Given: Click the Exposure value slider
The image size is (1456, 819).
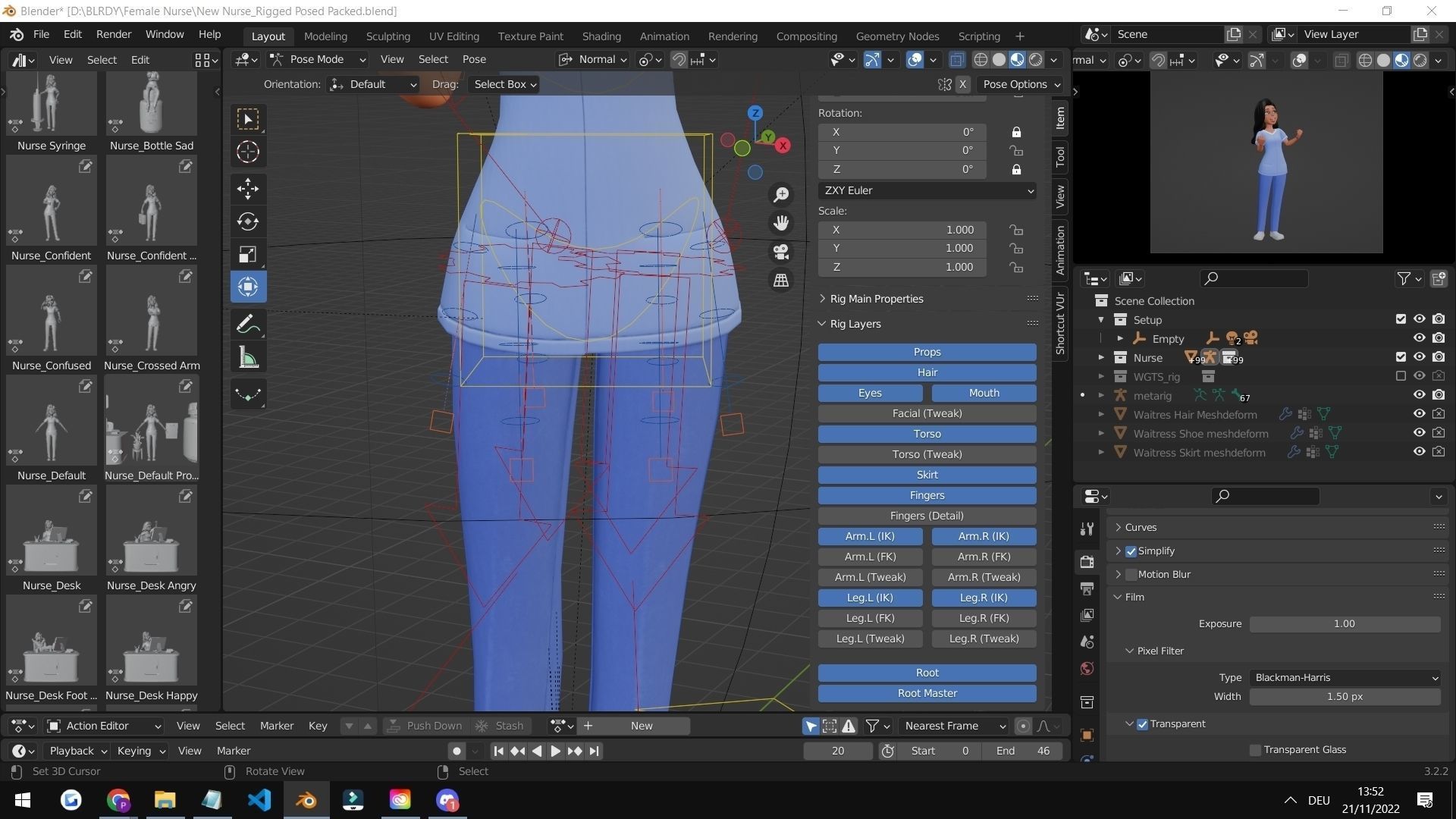Looking at the screenshot, I should tap(1344, 623).
